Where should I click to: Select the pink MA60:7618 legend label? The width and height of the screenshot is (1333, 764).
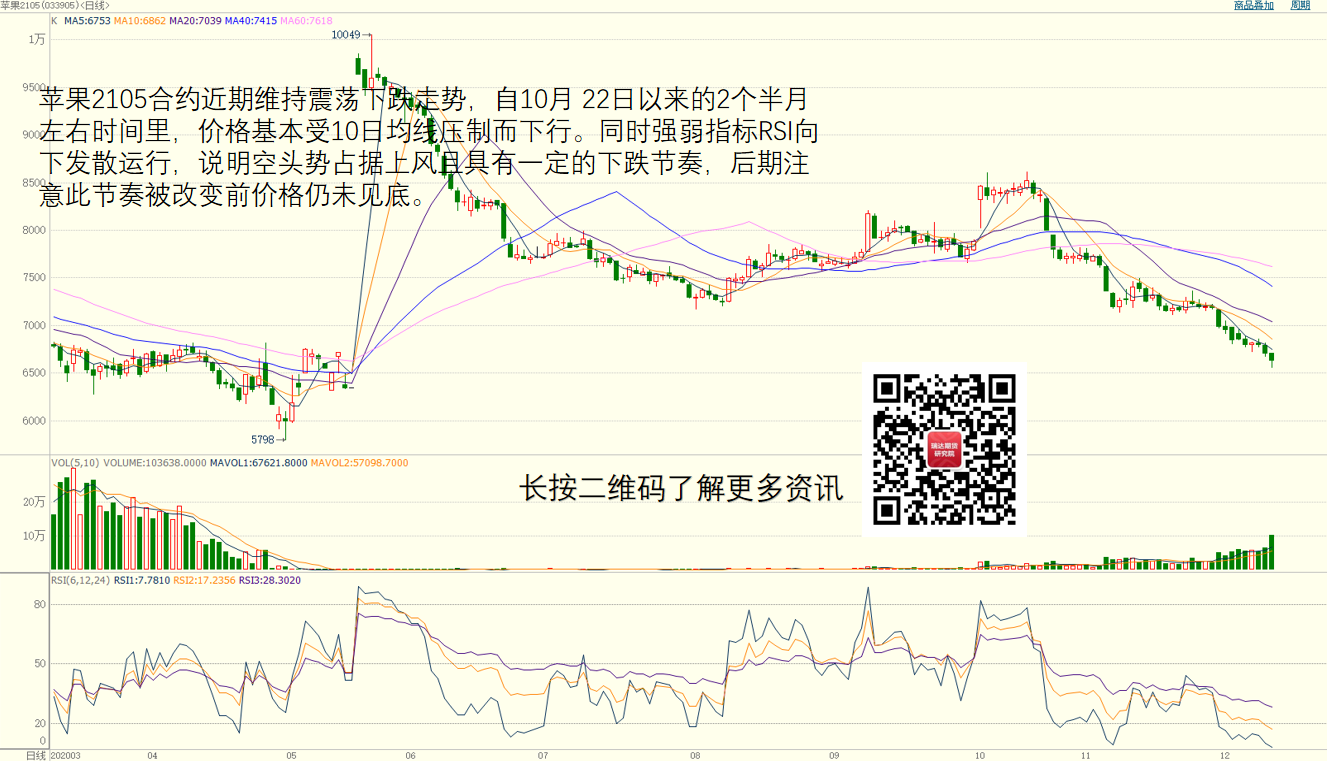[305, 20]
